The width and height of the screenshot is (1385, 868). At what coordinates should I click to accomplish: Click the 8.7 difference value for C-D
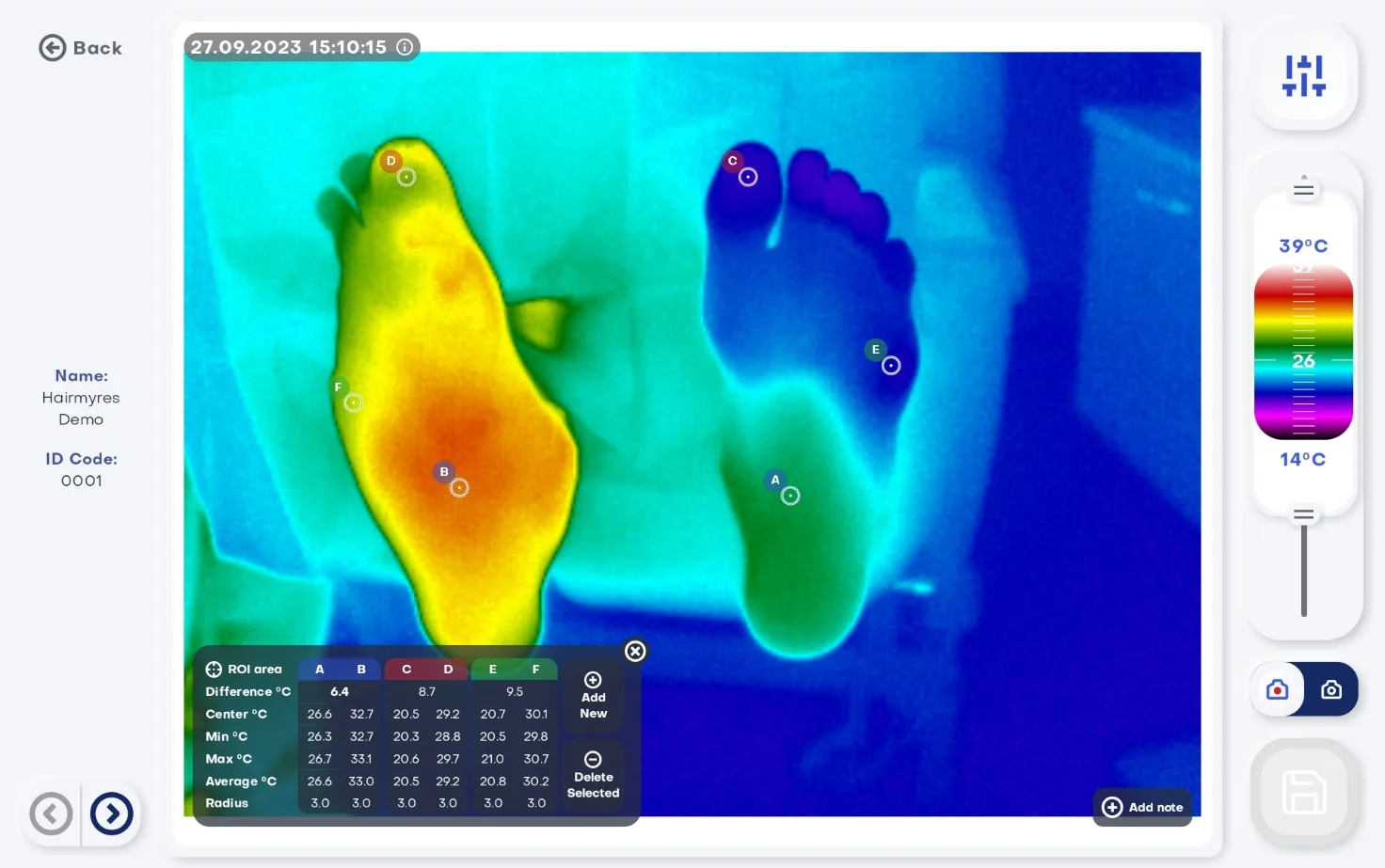pos(427,691)
